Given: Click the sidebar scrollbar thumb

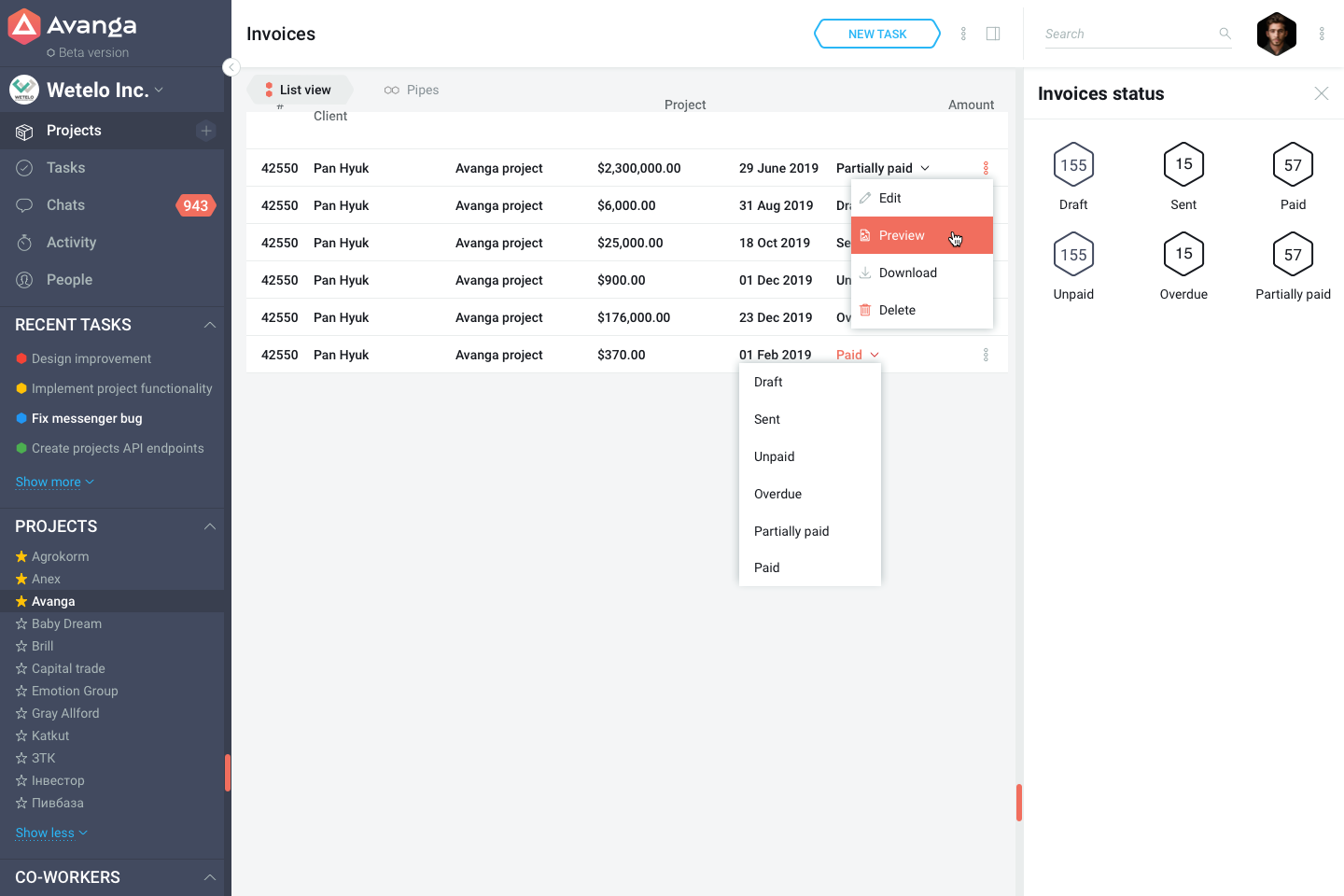Looking at the screenshot, I should tap(228, 773).
